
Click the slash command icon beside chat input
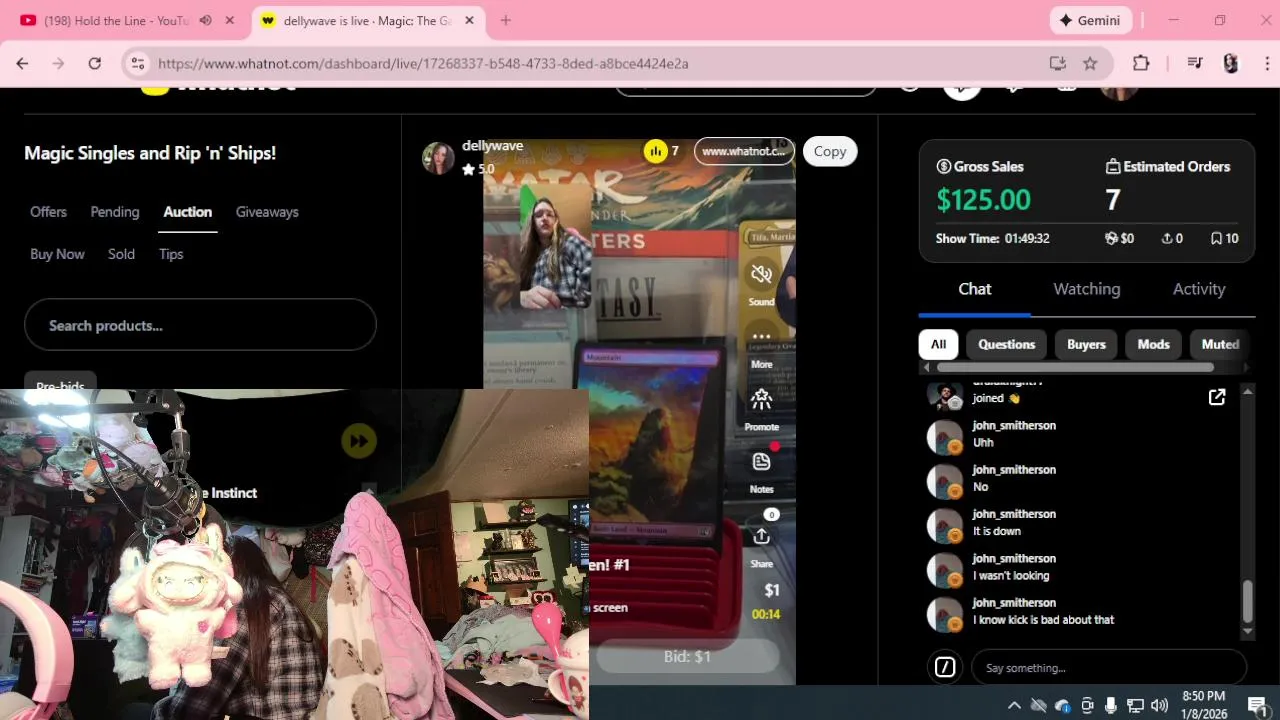[x=945, y=667]
